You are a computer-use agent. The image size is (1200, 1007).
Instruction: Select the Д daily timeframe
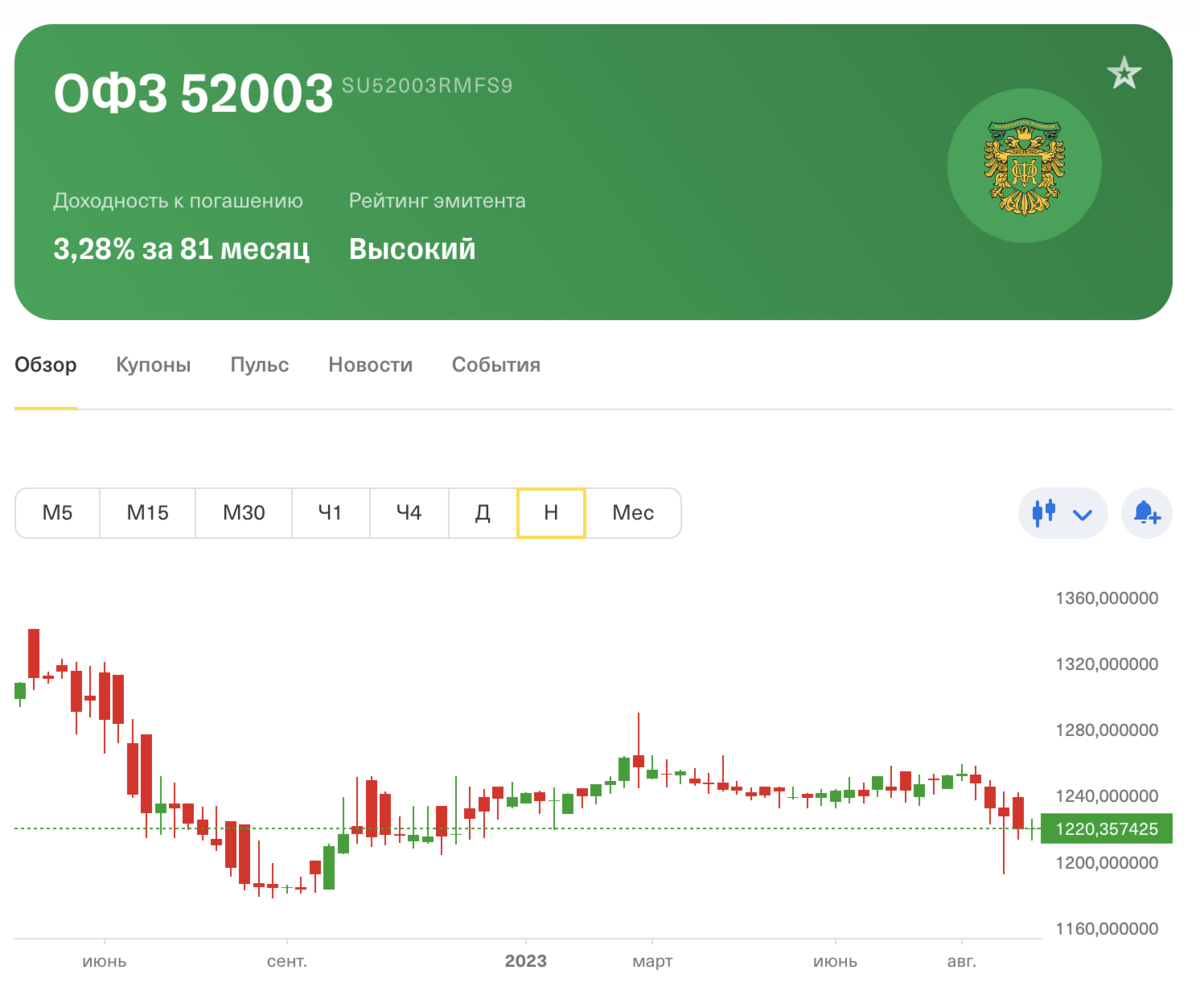483,513
